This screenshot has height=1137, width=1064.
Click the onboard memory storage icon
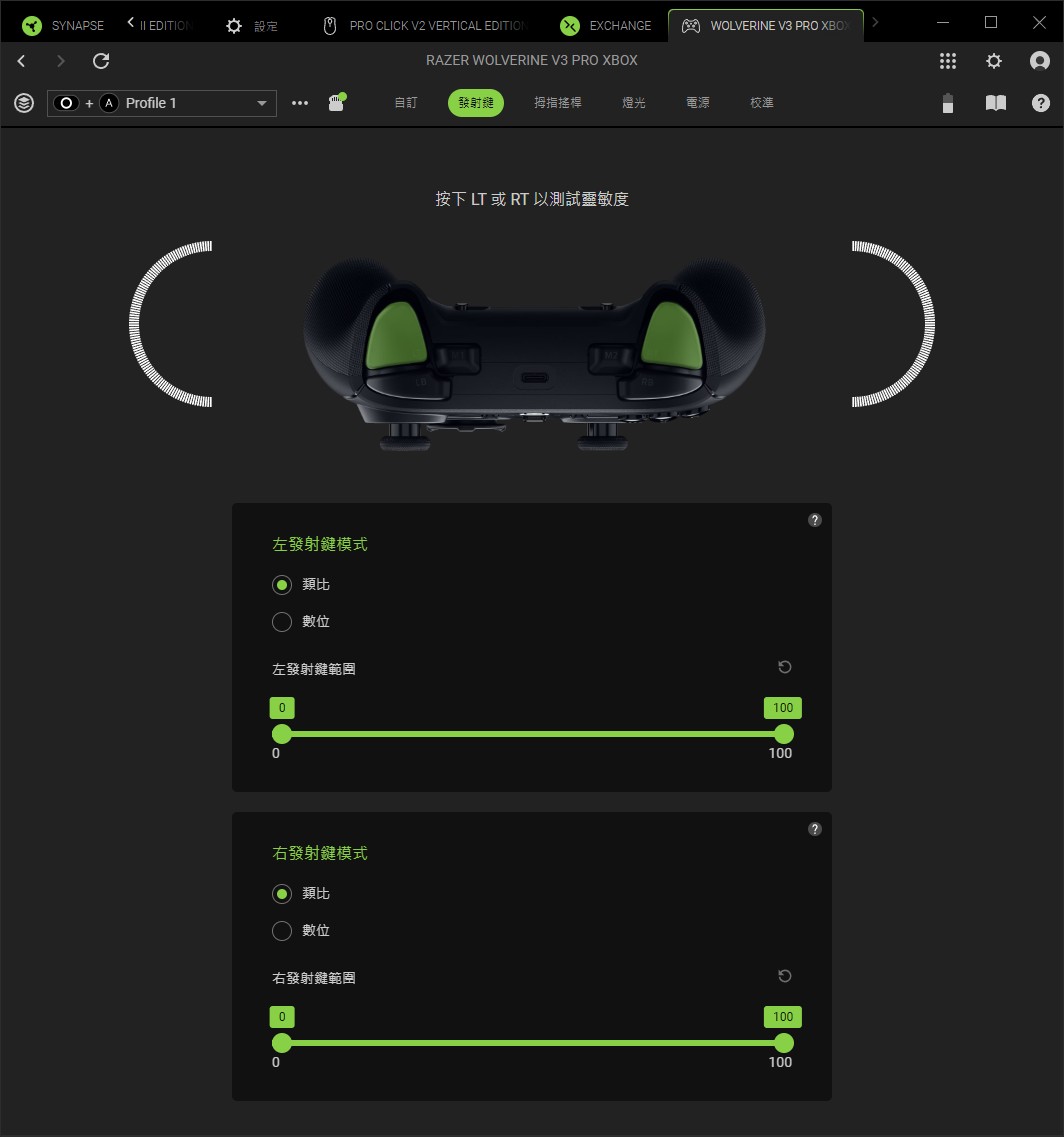[x=337, y=102]
